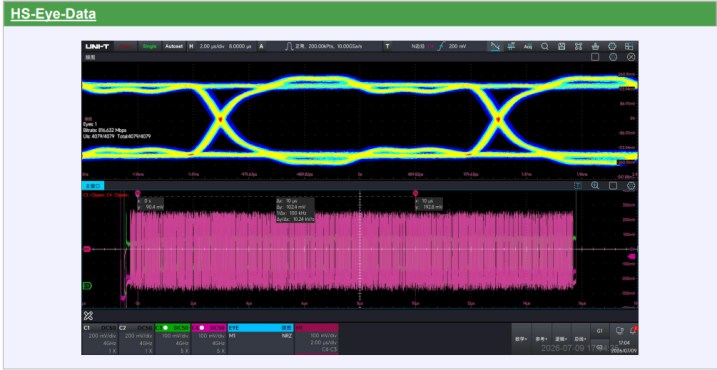Click the basket-shaped toolbar icon
717x370 pixels.
pos(595,46)
